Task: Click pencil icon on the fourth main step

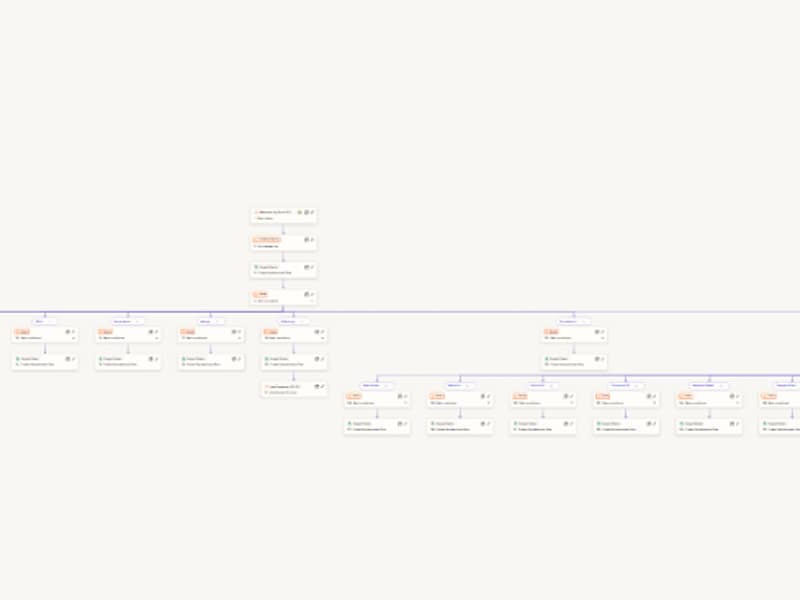Action: pos(312,294)
